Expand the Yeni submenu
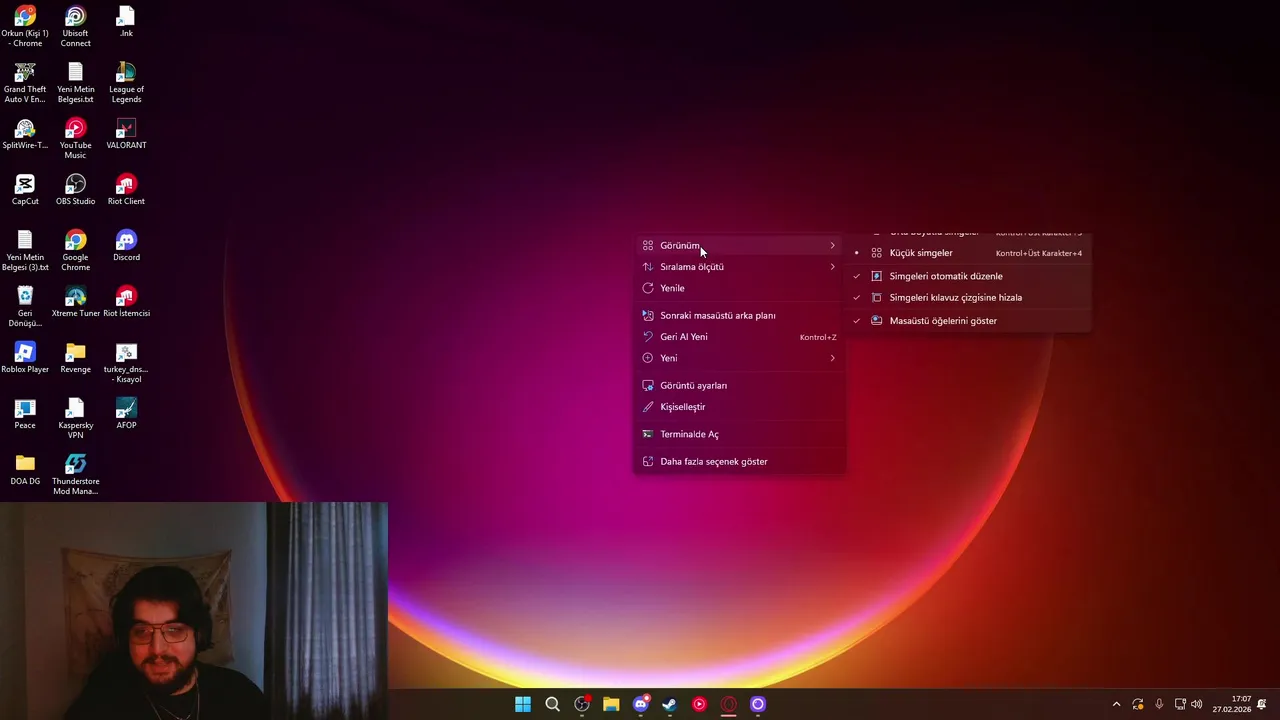 pos(740,358)
